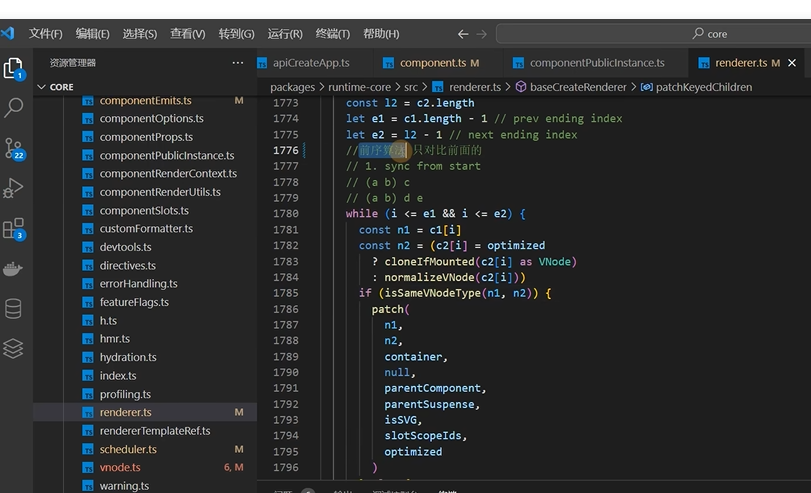Open explorer more actions ellipsis

pyautogui.click(x=237, y=63)
